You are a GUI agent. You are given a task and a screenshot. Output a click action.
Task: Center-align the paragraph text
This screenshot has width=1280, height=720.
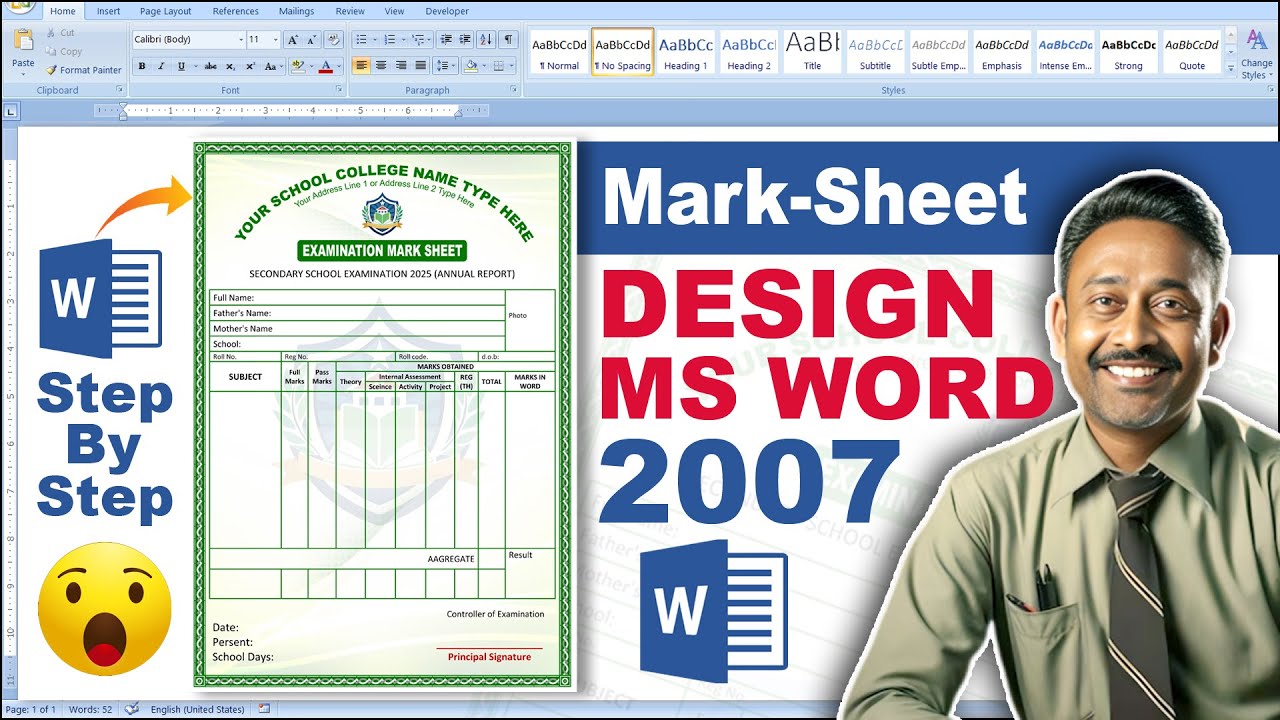[x=382, y=66]
